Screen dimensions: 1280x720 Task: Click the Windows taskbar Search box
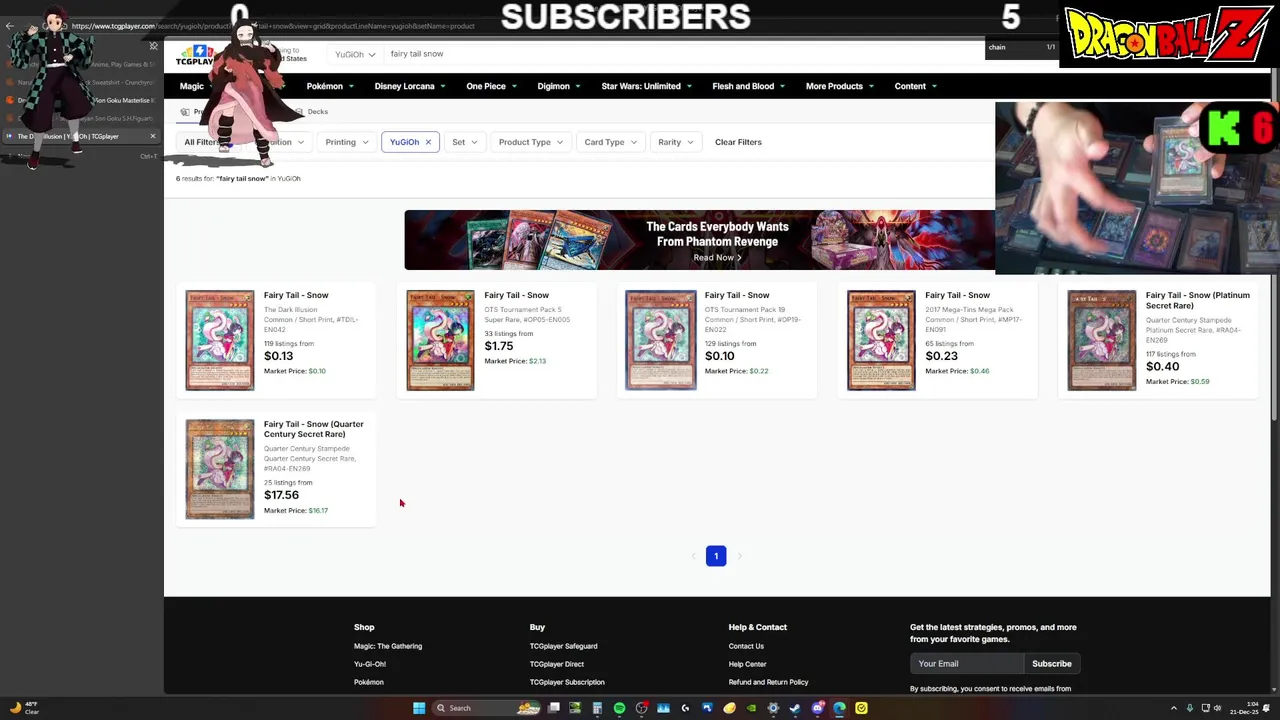coord(486,708)
